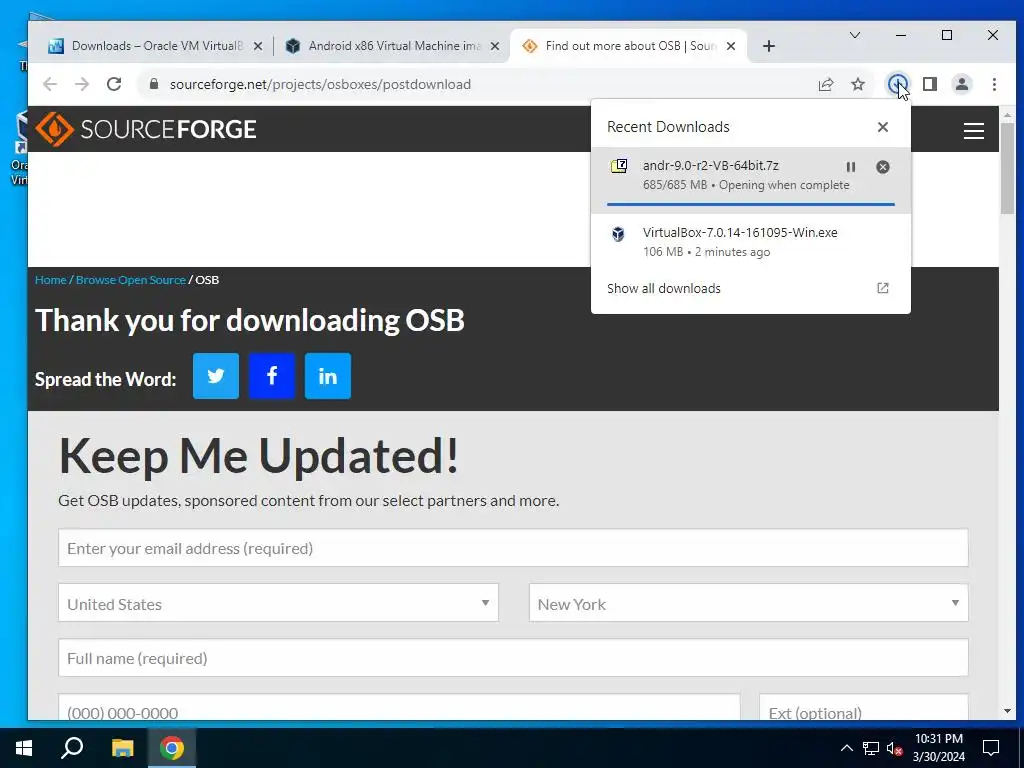Open the taskbar clock showing 10:31 PM
The height and width of the screenshot is (768, 1024).
click(938, 748)
